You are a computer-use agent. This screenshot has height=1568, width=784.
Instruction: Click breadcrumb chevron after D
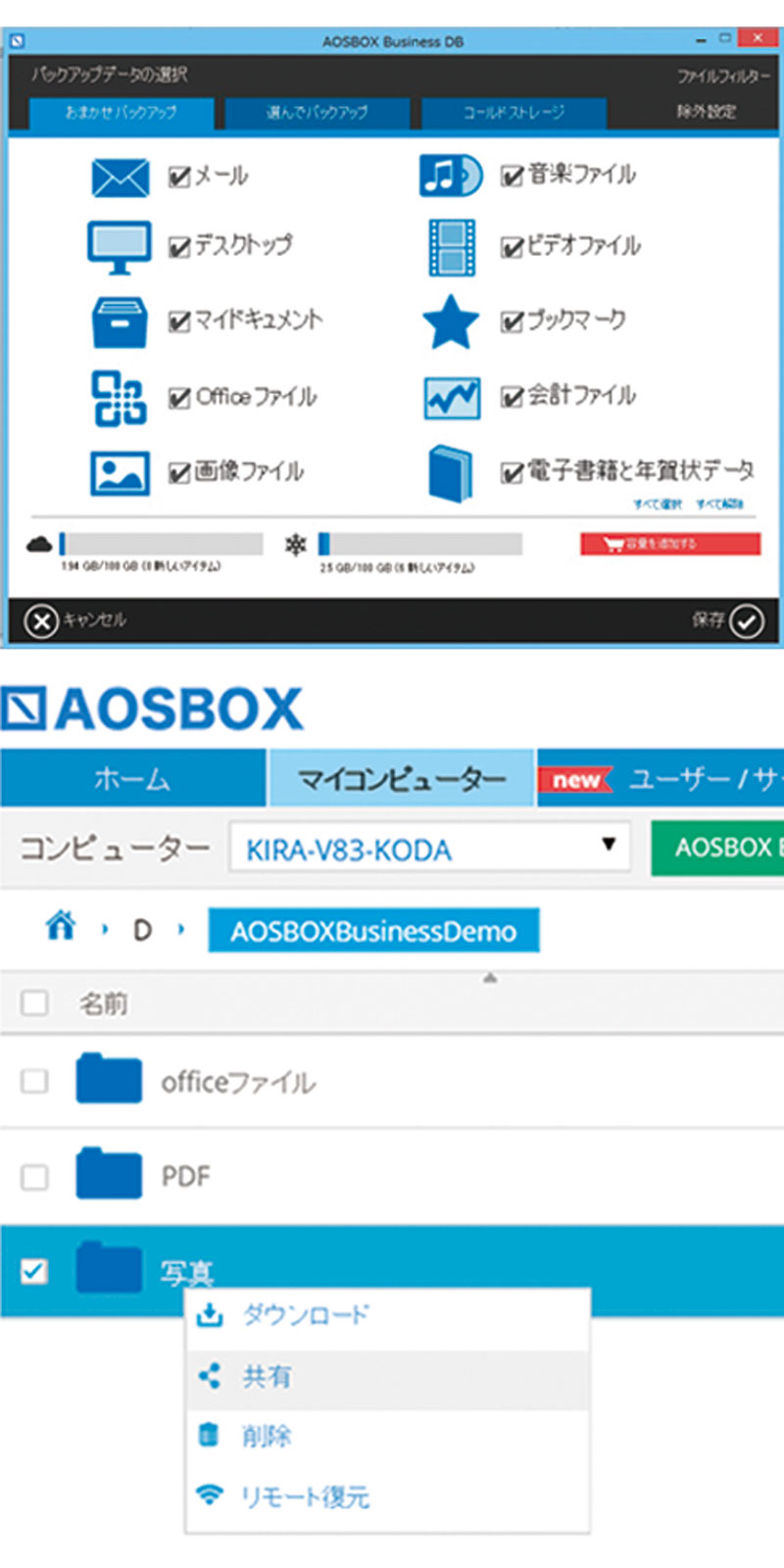pos(180,929)
